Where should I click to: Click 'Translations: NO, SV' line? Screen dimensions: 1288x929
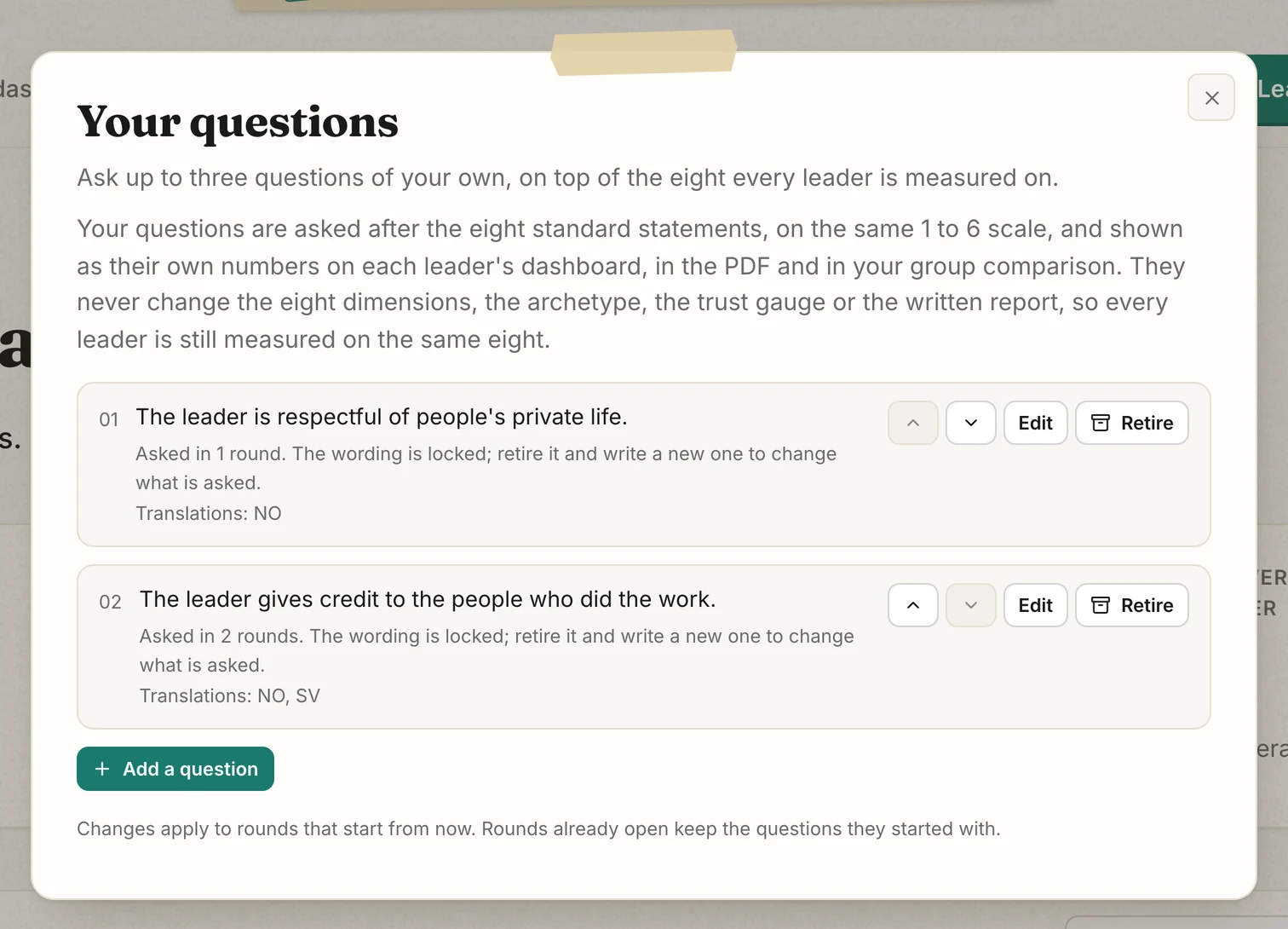point(229,695)
